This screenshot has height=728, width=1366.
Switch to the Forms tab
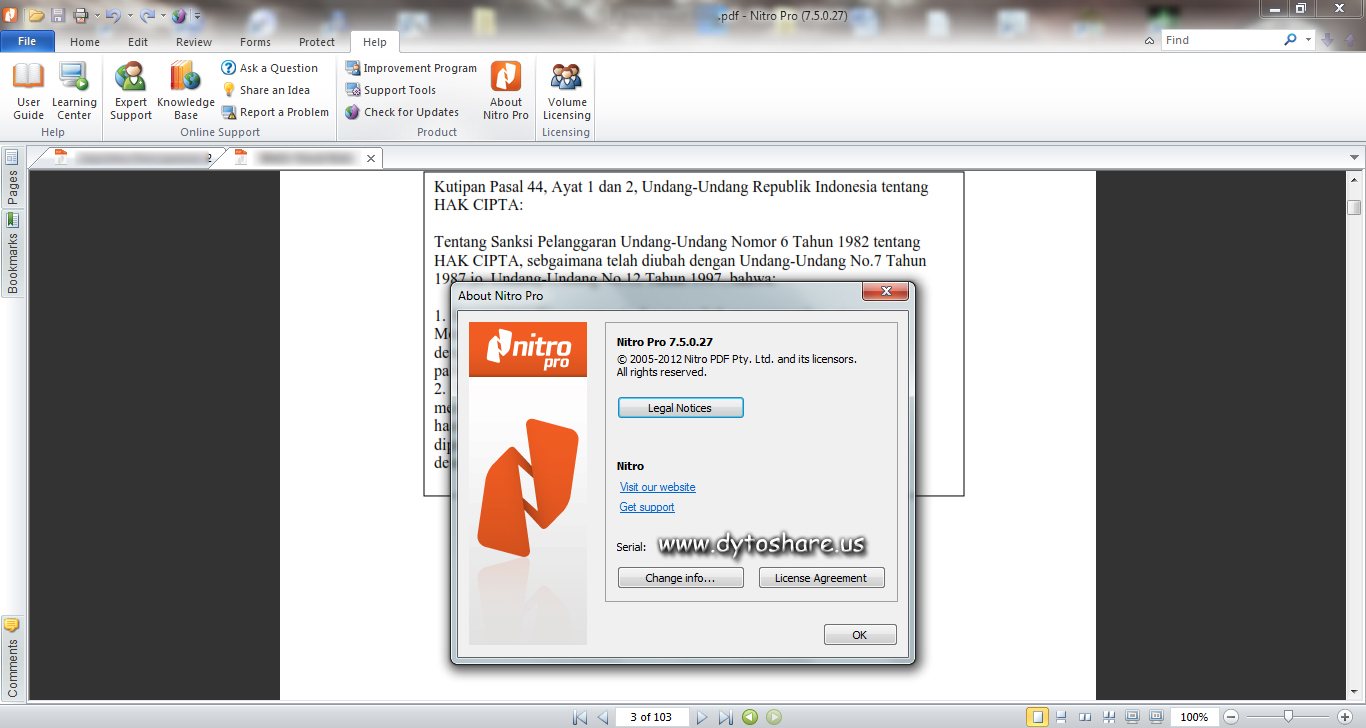pos(255,42)
